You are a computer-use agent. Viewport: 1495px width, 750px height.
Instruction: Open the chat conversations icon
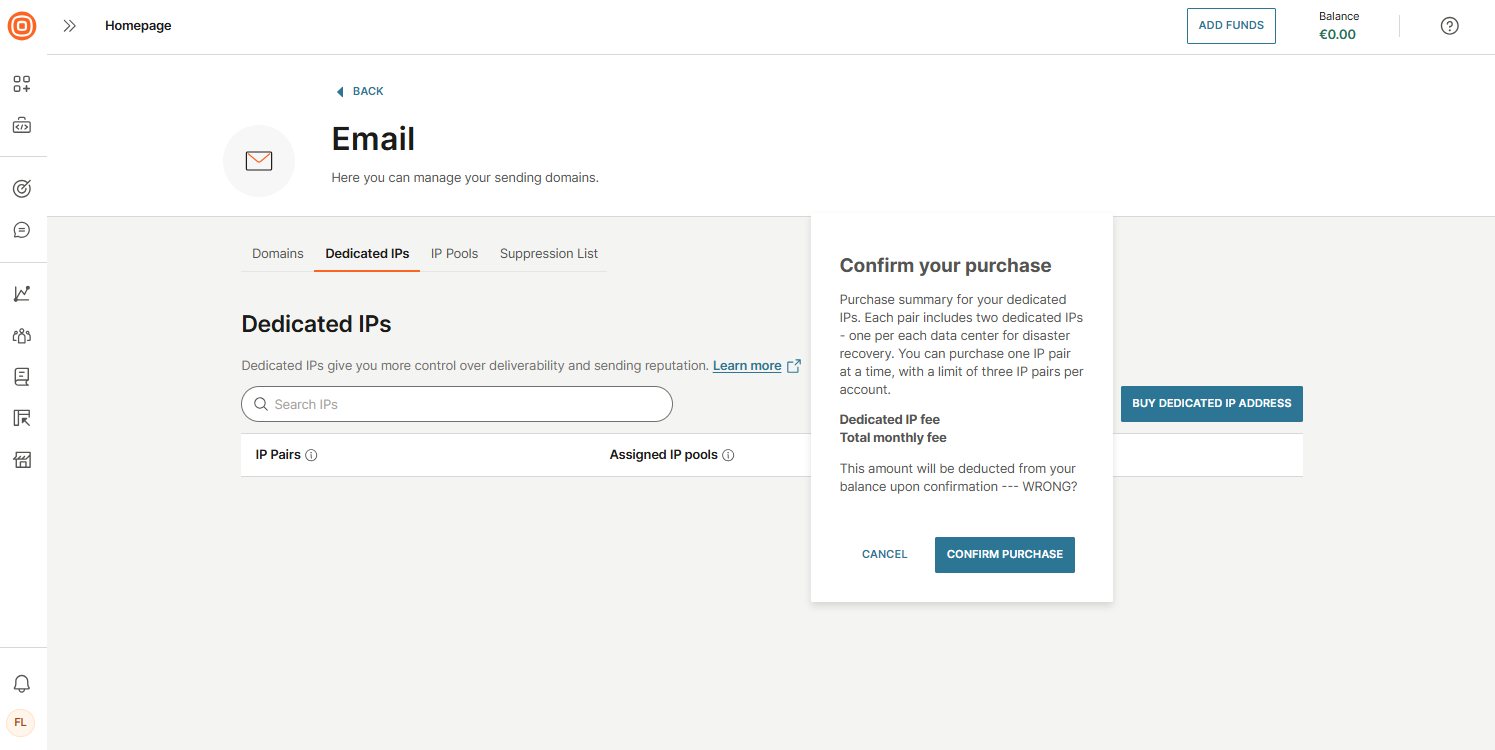click(22, 230)
